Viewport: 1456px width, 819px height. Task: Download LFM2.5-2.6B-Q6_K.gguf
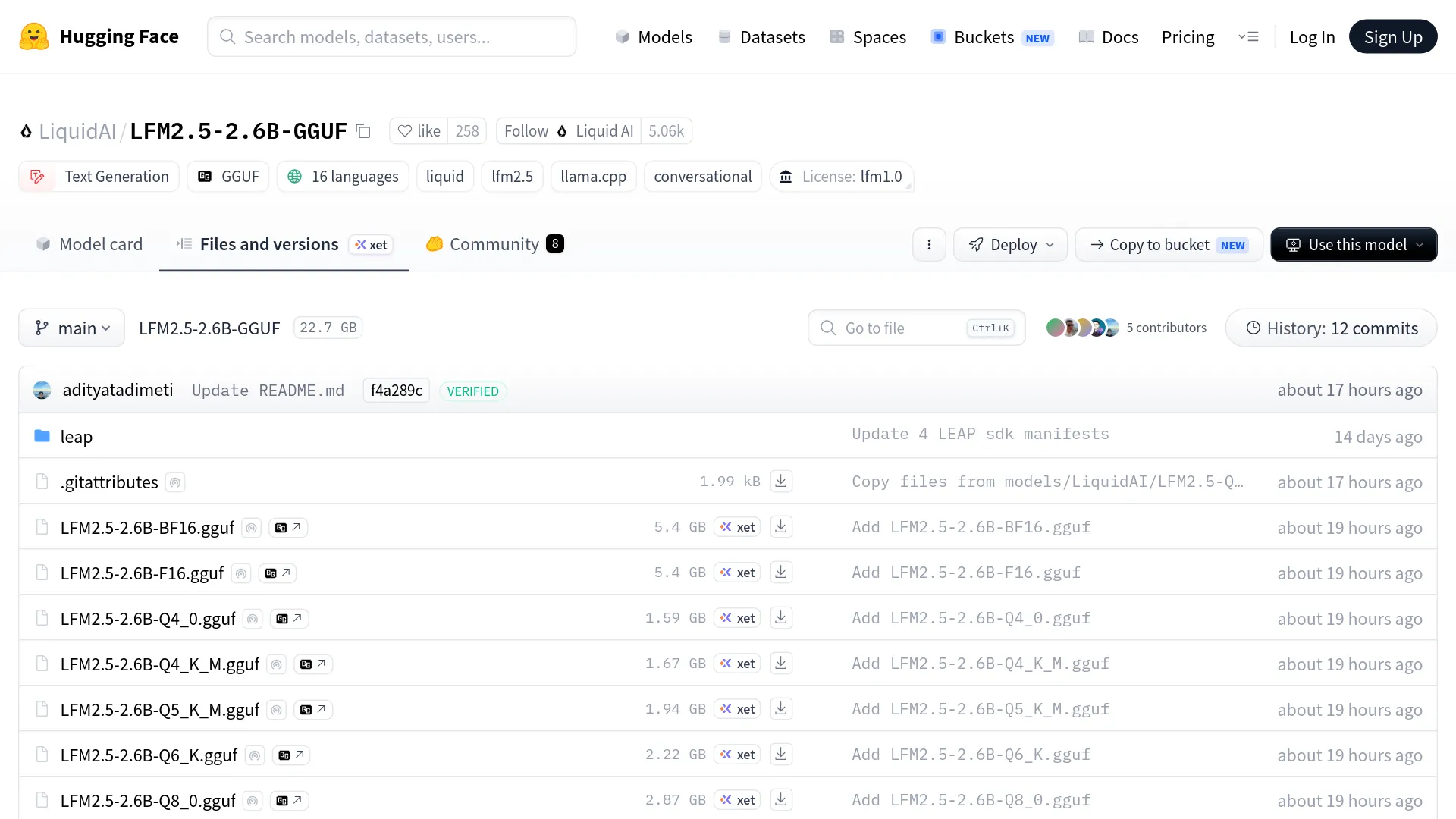point(781,754)
